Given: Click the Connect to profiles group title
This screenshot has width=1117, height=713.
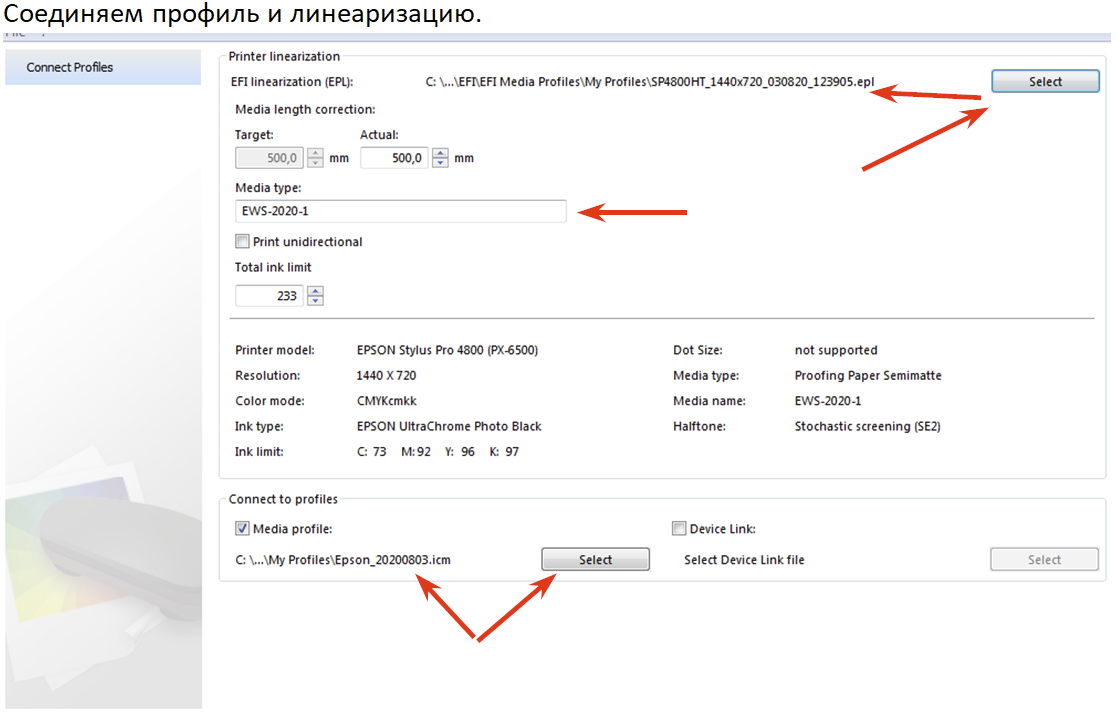Looking at the screenshot, I should point(283,499).
